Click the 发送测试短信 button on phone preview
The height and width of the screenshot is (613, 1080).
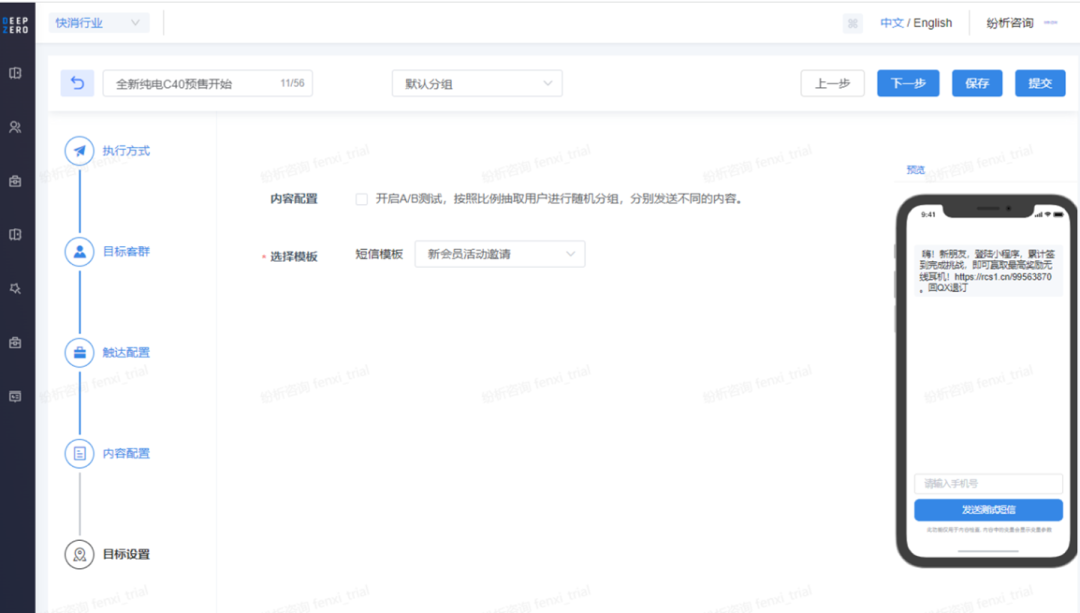(x=987, y=510)
